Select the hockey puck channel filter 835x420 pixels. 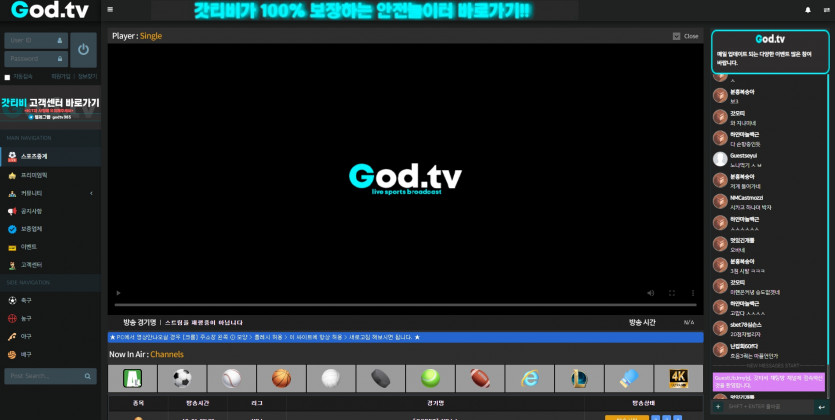click(x=380, y=378)
